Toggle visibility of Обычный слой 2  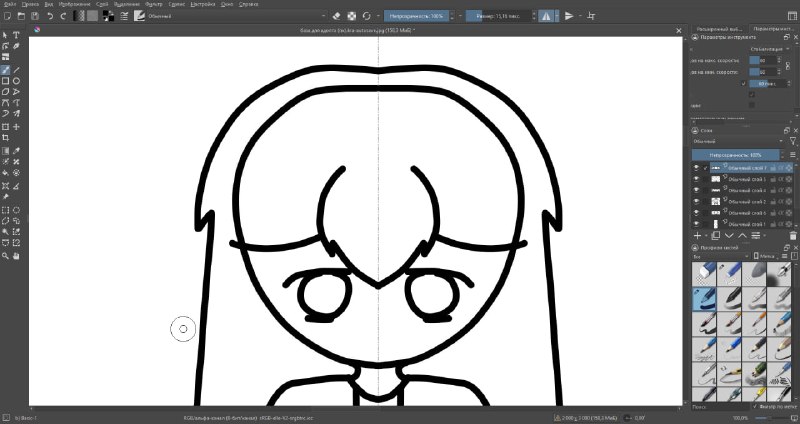click(696, 202)
